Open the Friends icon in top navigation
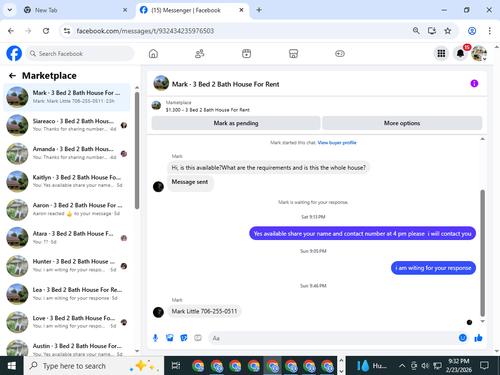Viewport: 500px width, 375px height. pyautogui.click(x=200, y=54)
